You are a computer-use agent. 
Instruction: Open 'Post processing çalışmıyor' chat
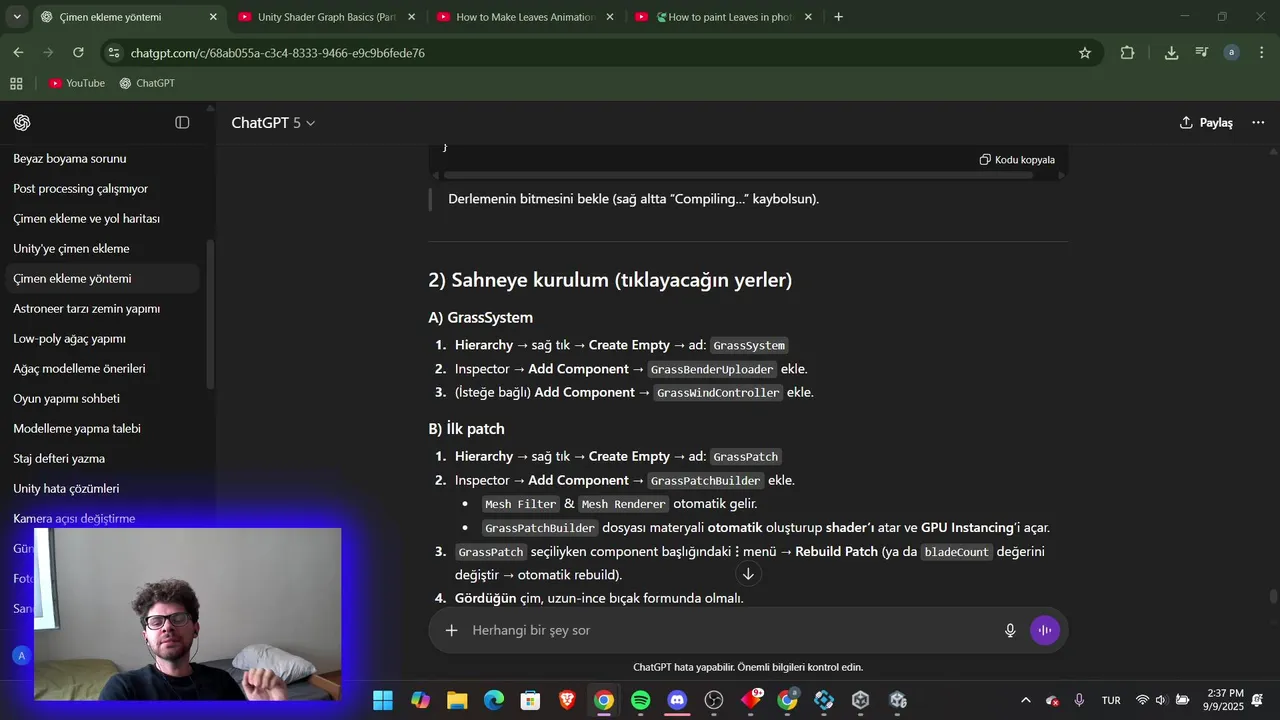(x=100, y=188)
